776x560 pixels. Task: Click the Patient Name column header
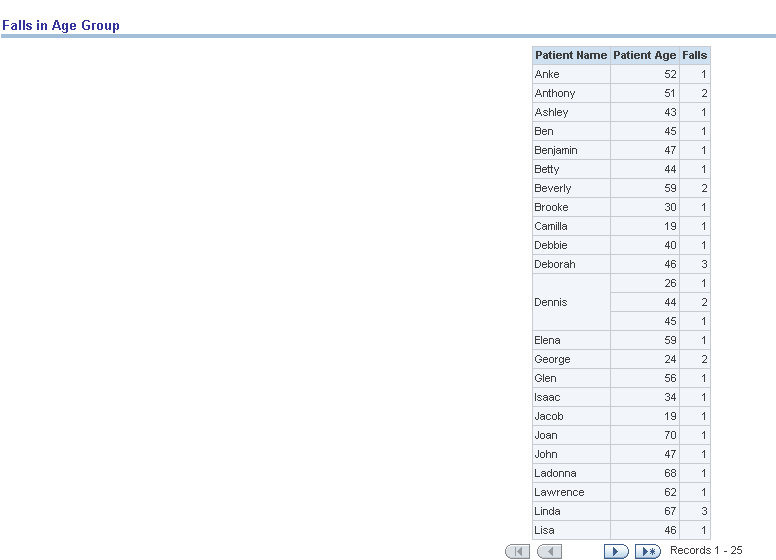pos(571,55)
